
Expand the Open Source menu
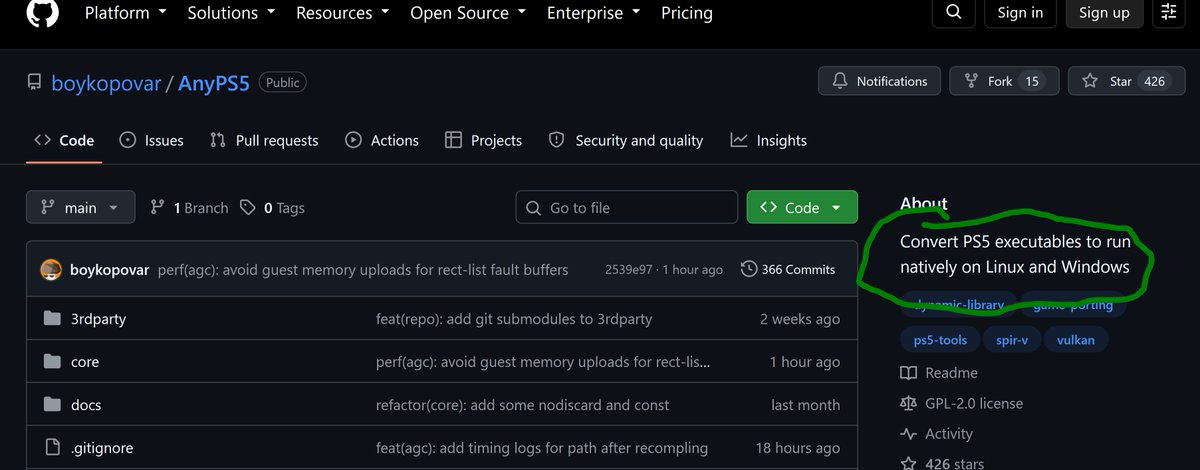(x=468, y=13)
